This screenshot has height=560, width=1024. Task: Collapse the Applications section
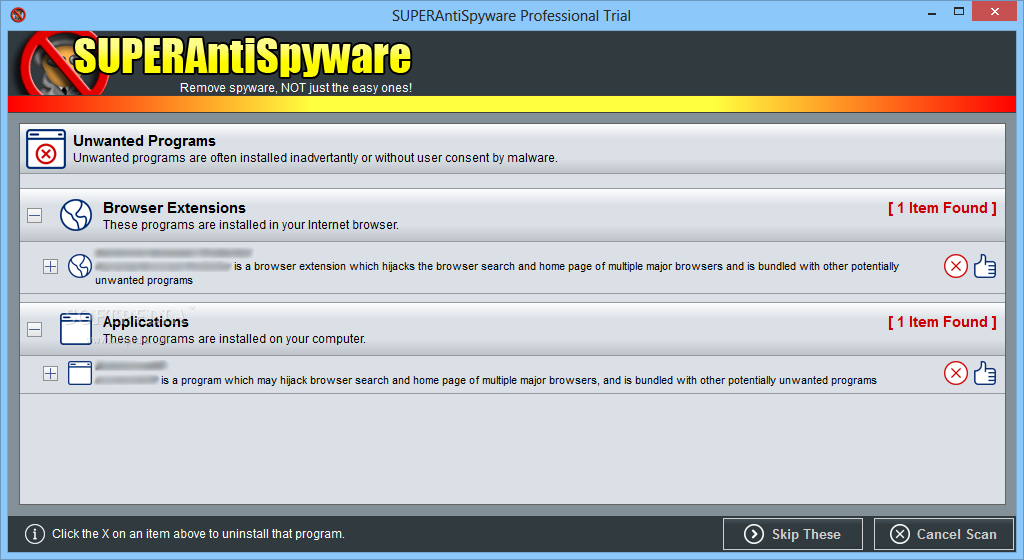pyautogui.click(x=35, y=330)
